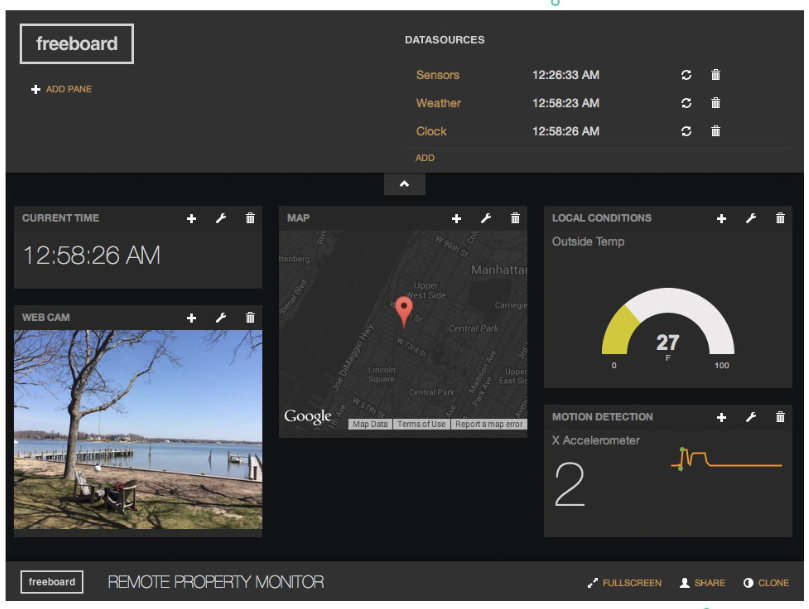The height and width of the screenshot is (609, 809).
Task: Click the Google logo on map
Action: point(308,416)
